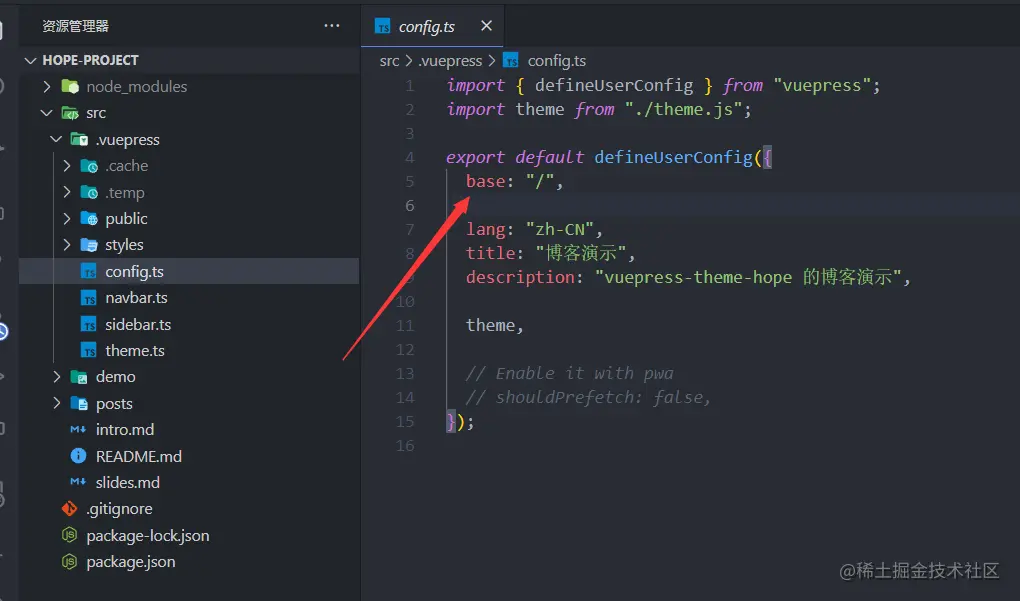This screenshot has height=601, width=1020.
Task: Click the "博客演示" title string
Action: (580, 253)
